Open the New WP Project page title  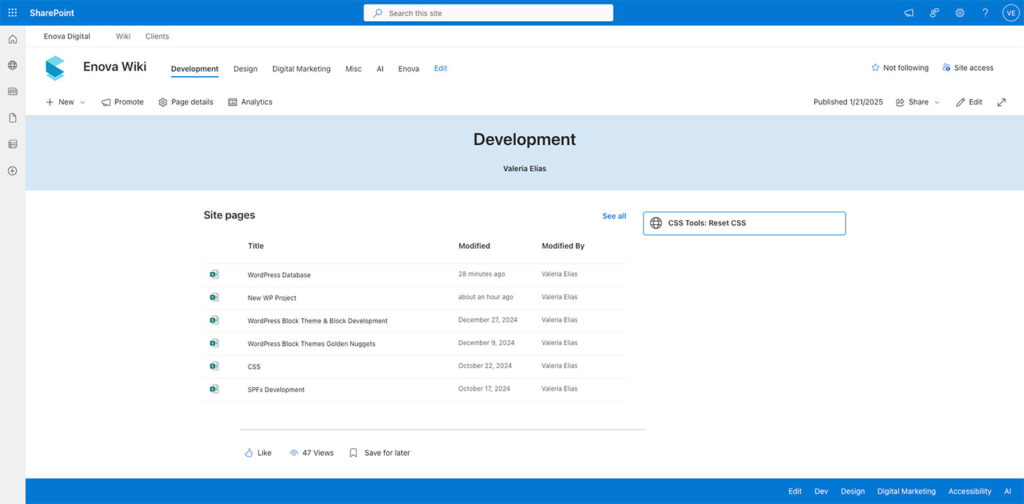pyautogui.click(x=272, y=298)
